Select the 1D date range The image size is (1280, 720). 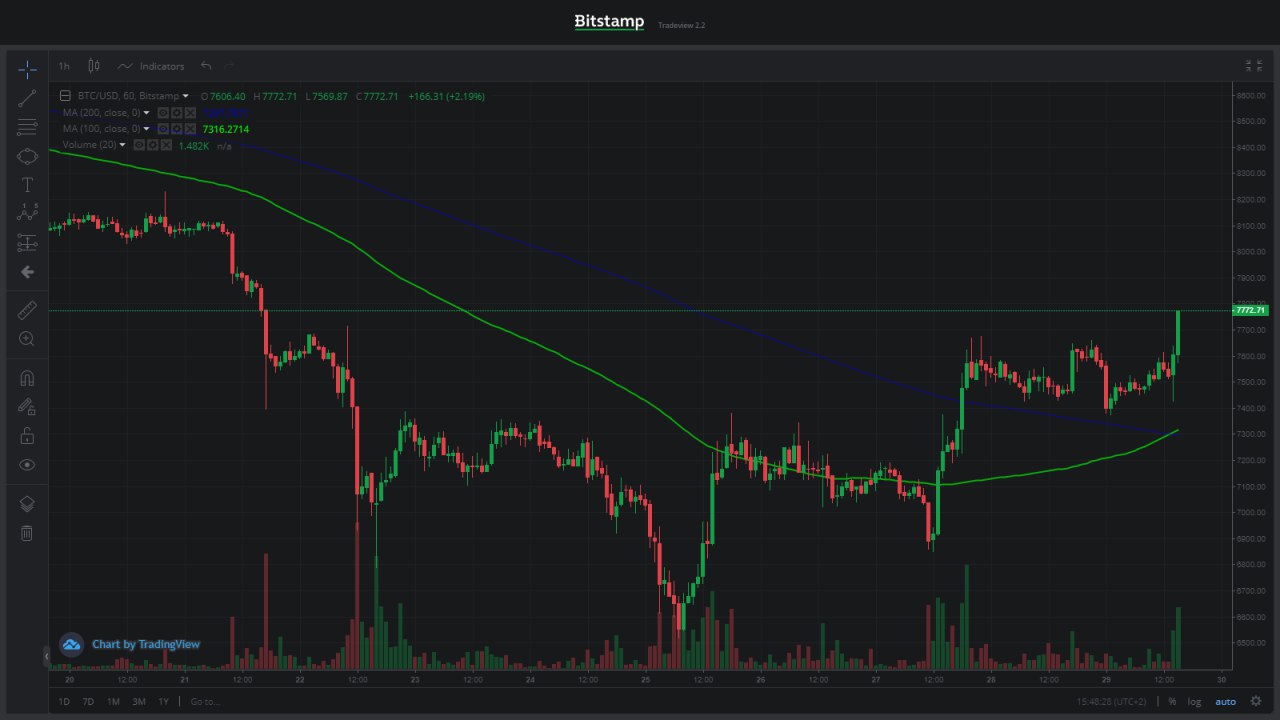pos(64,702)
